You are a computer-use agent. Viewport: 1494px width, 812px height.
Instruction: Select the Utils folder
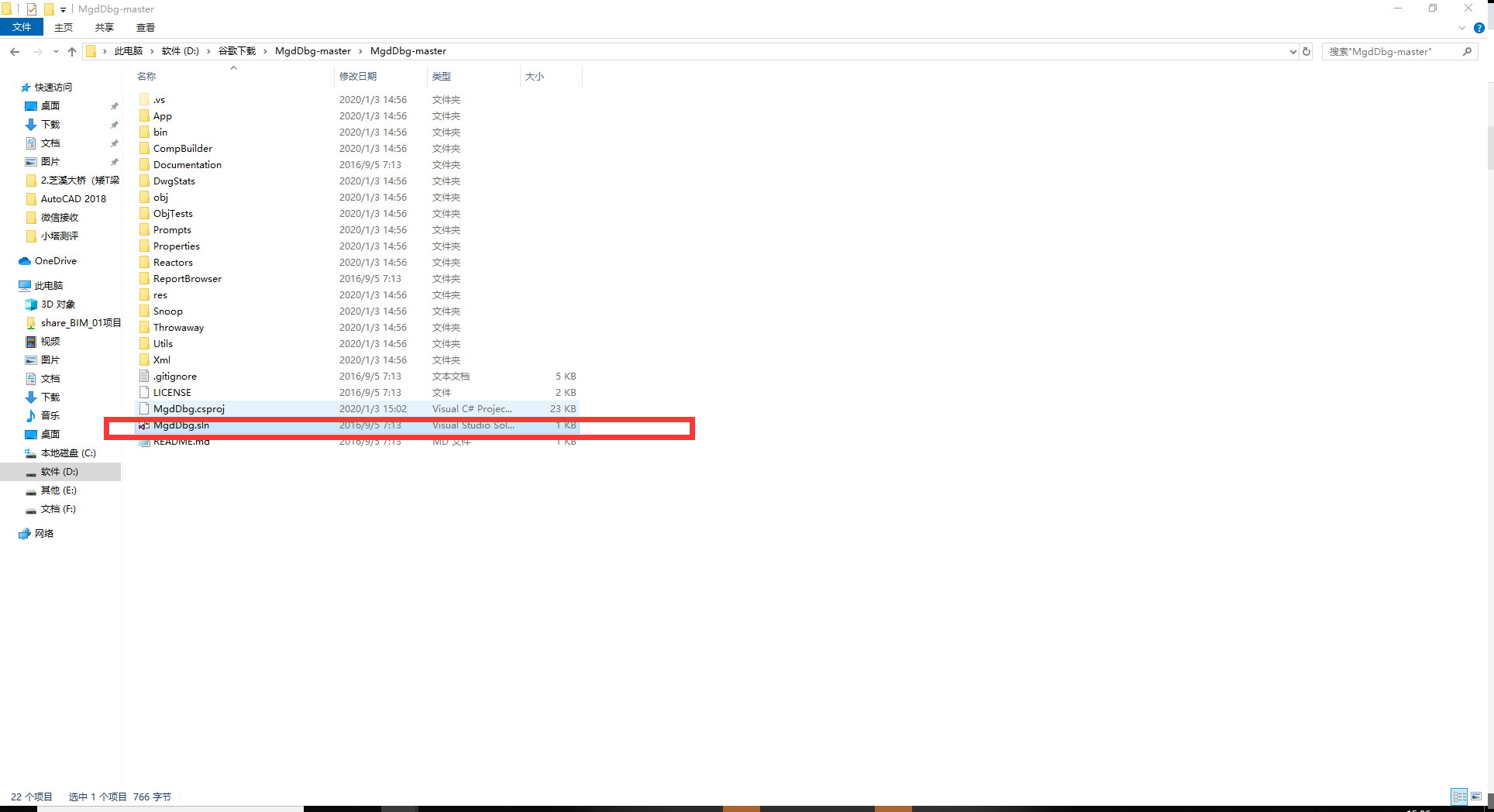point(357,343)
